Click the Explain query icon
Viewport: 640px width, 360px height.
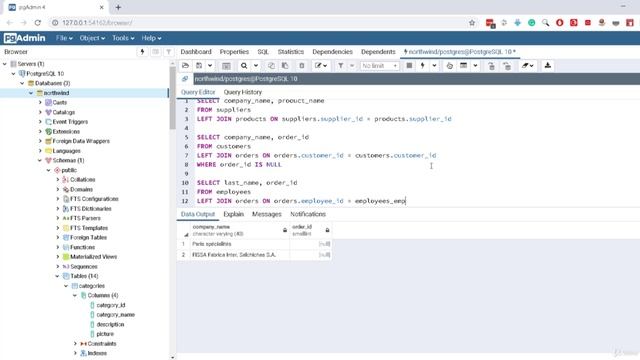pos(449,66)
